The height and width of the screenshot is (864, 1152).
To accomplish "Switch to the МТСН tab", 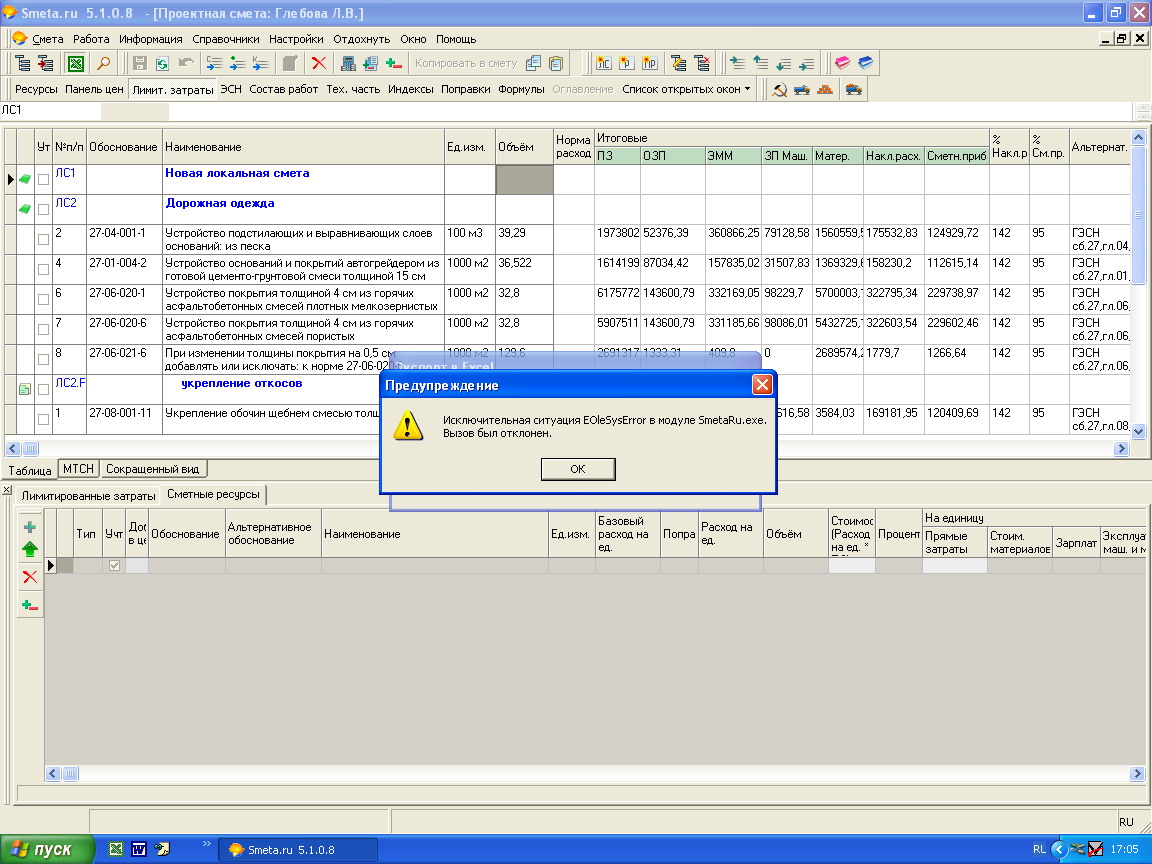I will click(79, 469).
